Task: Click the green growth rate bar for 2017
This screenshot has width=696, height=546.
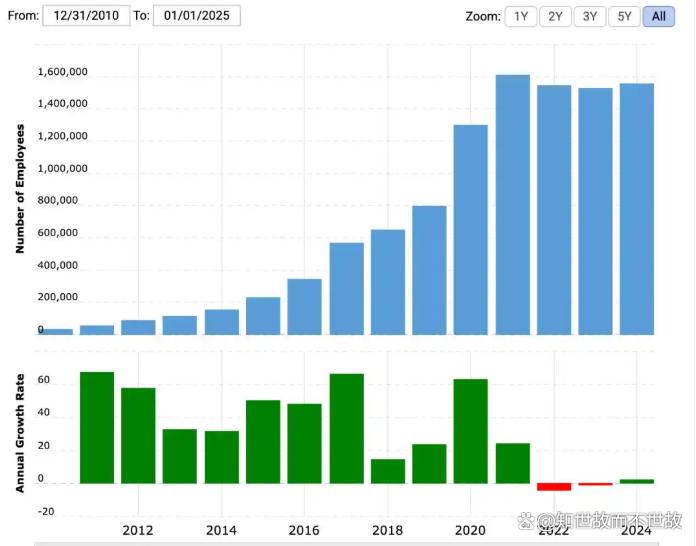Action: point(346,429)
